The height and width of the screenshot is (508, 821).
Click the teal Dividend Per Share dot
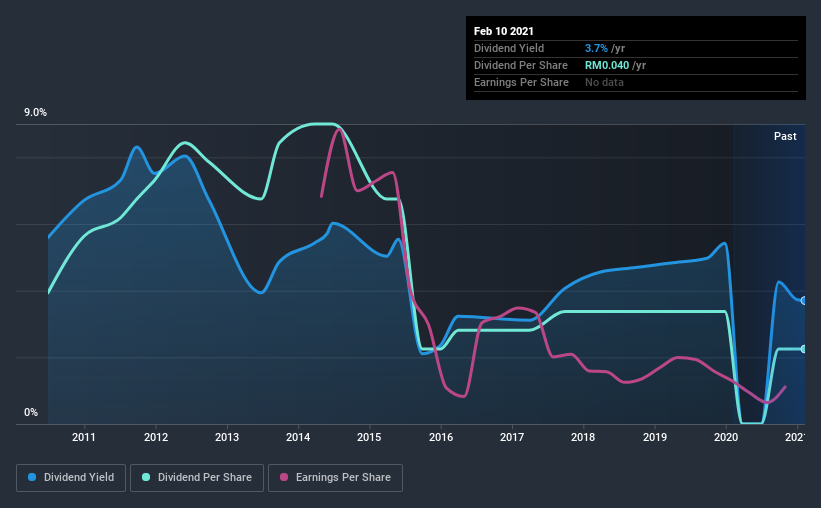146,477
